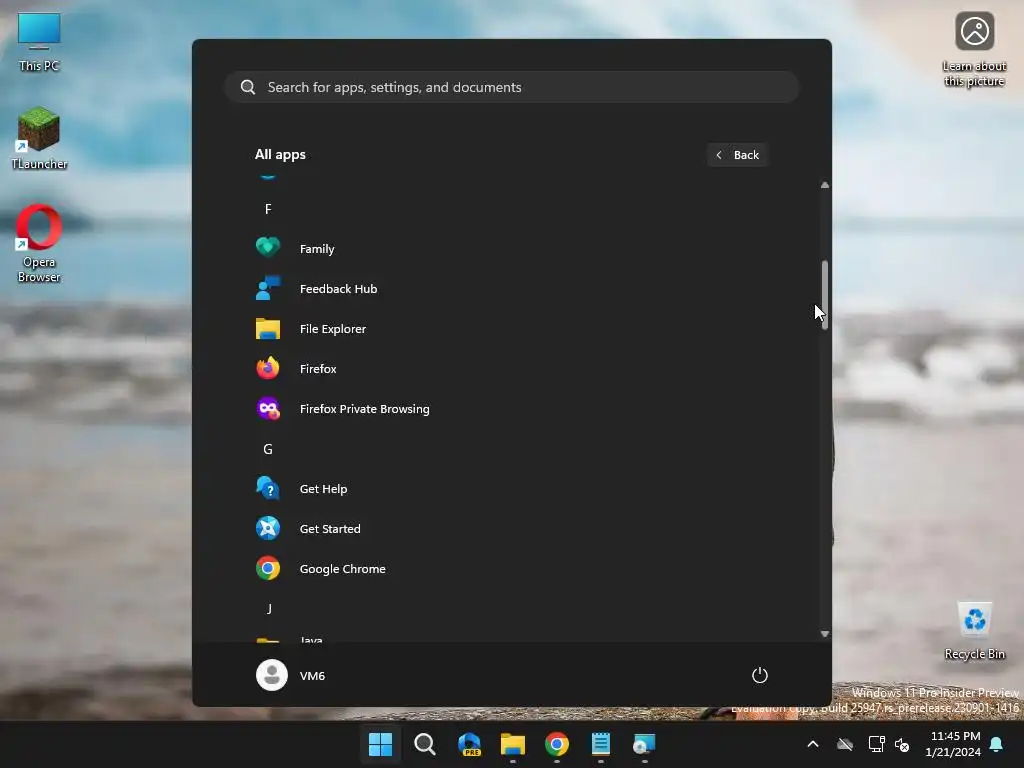Open the Family app icon
This screenshot has width=1024, height=768.
(268, 248)
